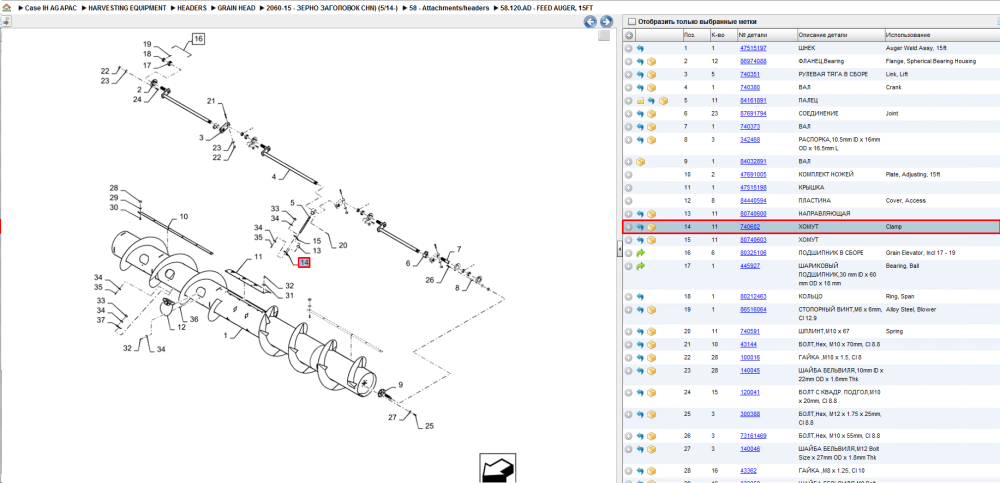The height and width of the screenshot is (483, 1000).
Task: Open part number link 84161891
Action: point(753,101)
